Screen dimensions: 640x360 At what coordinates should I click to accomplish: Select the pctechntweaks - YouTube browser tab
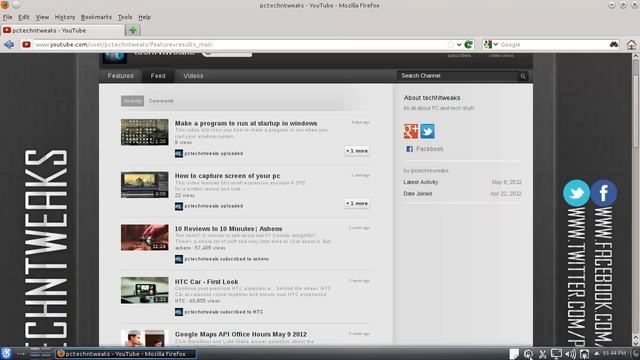point(63,30)
